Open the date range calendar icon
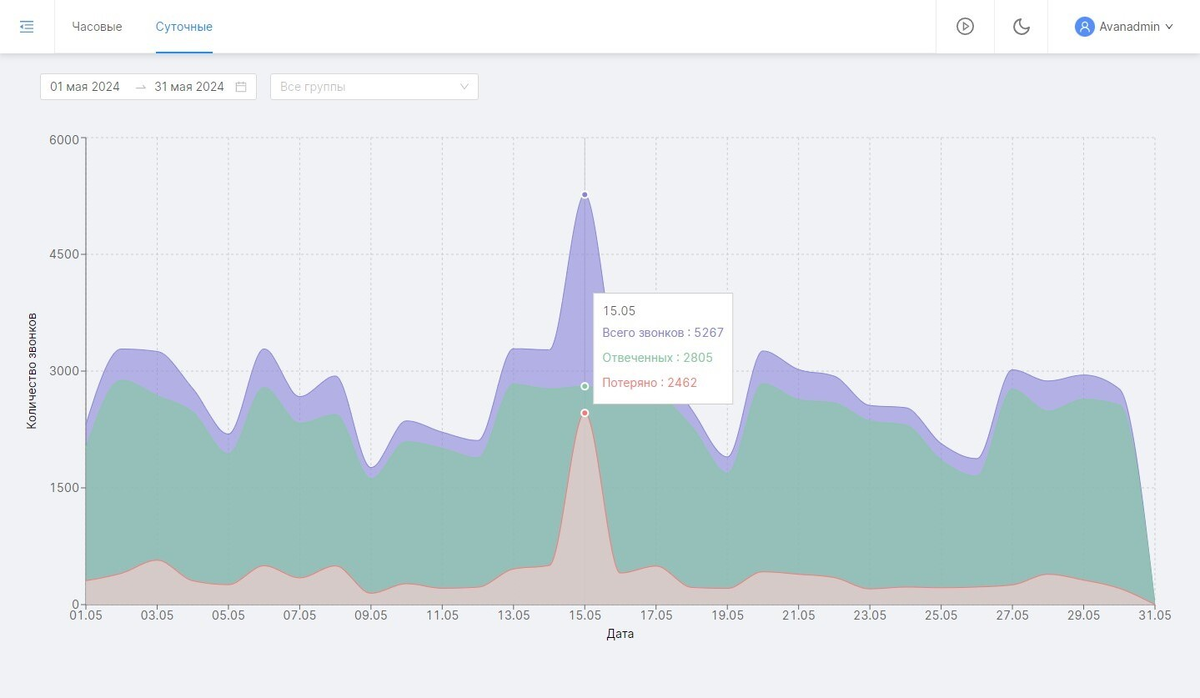This screenshot has height=698, width=1200. 241,87
